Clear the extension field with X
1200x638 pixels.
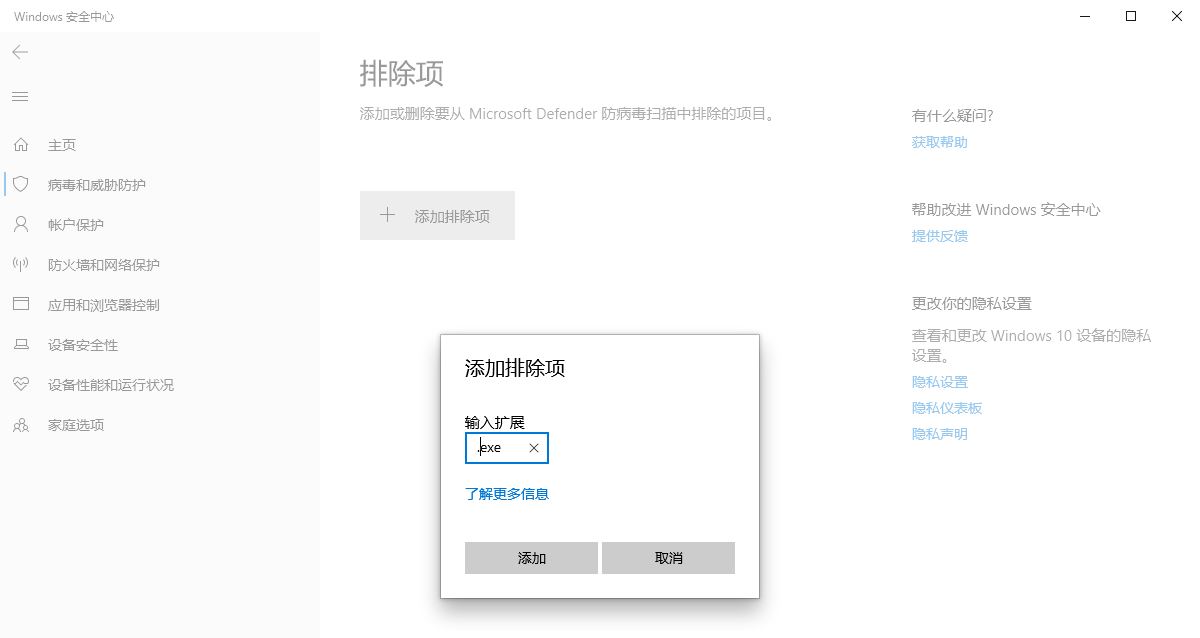[x=533, y=448]
